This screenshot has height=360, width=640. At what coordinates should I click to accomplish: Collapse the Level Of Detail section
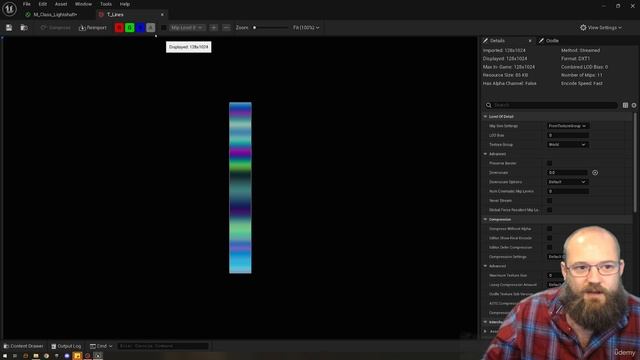click(486, 117)
